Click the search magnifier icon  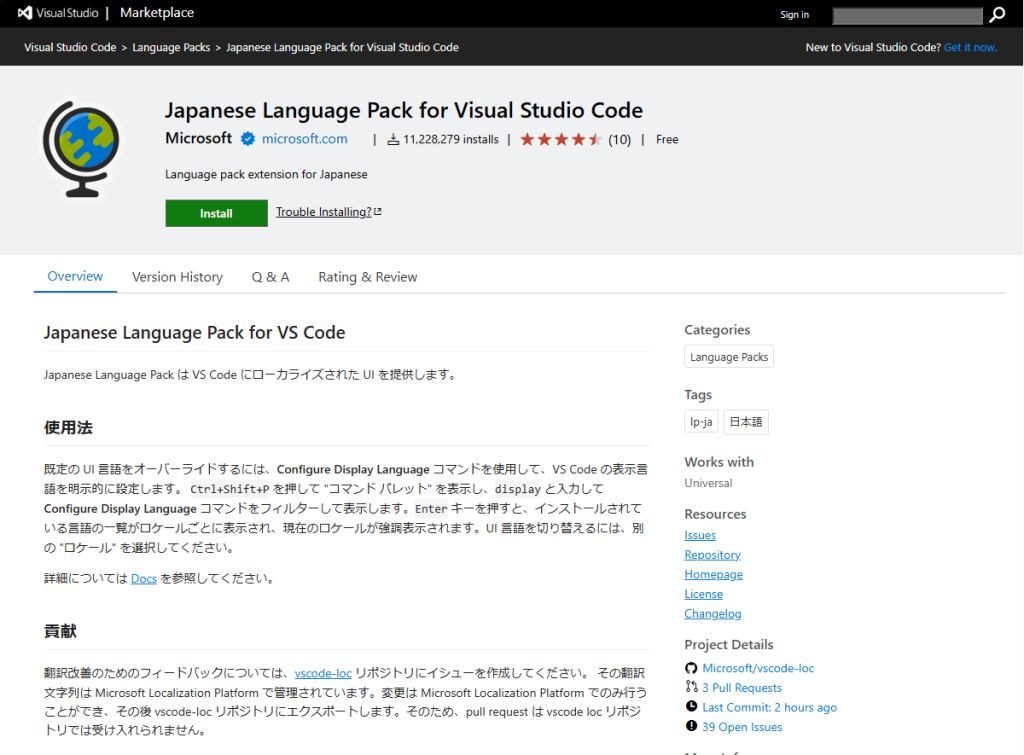[997, 14]
